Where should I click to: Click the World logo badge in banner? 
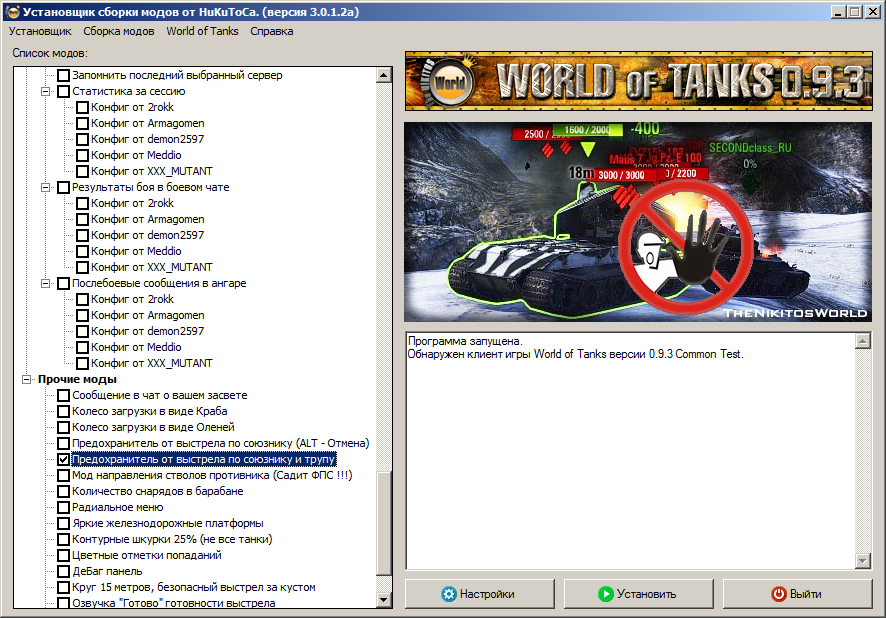tap(450, 82)
